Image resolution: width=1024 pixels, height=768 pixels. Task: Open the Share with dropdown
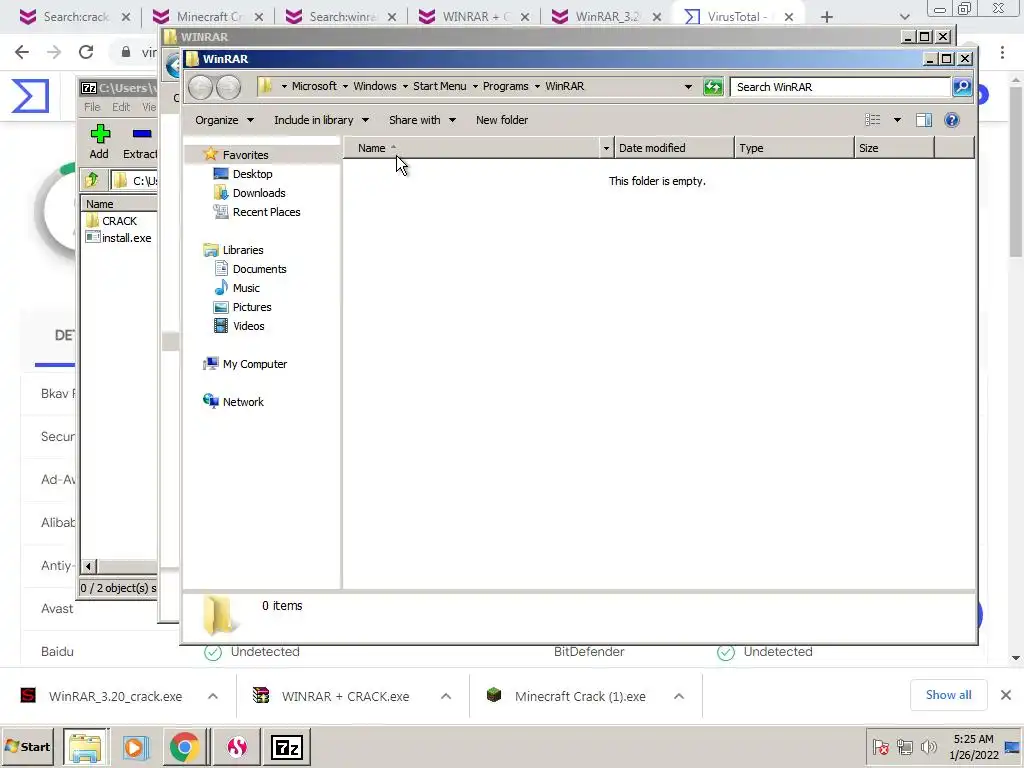click(422, 120)
